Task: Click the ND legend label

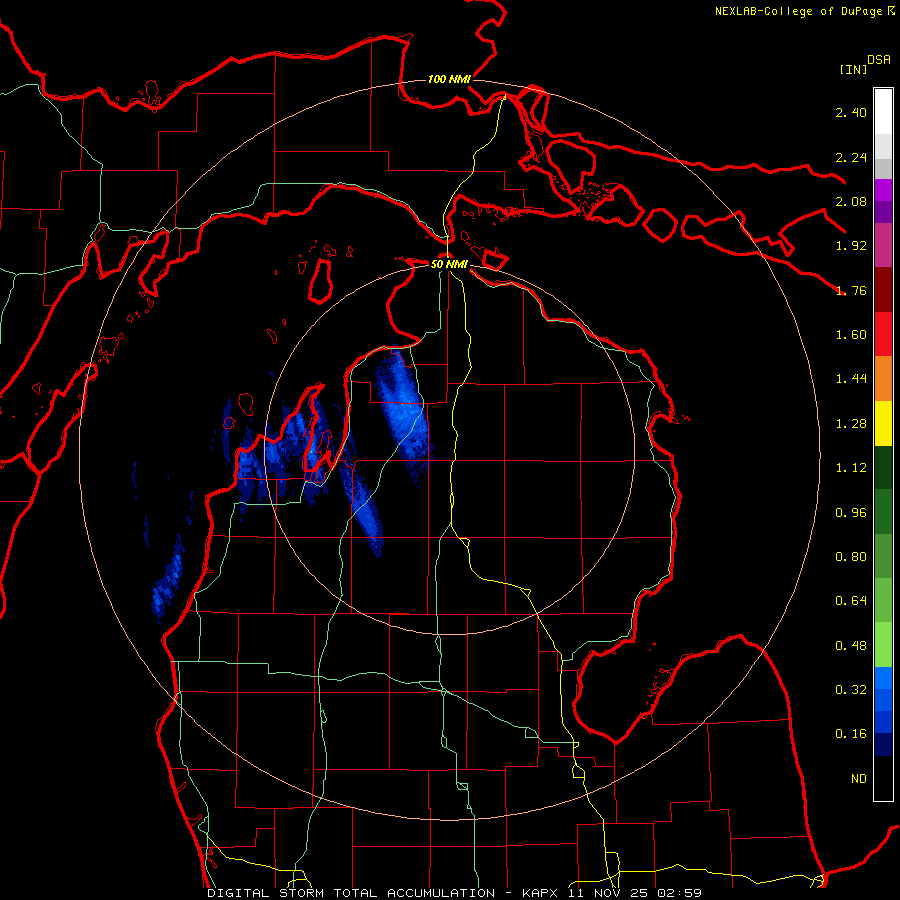Action: coord(859,779)
